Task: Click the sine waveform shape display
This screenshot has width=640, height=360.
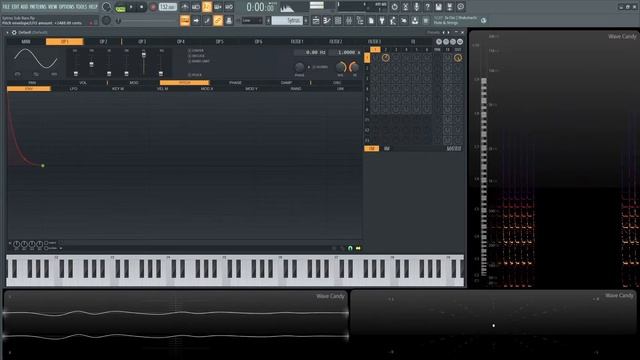Action: pos(36,59)
